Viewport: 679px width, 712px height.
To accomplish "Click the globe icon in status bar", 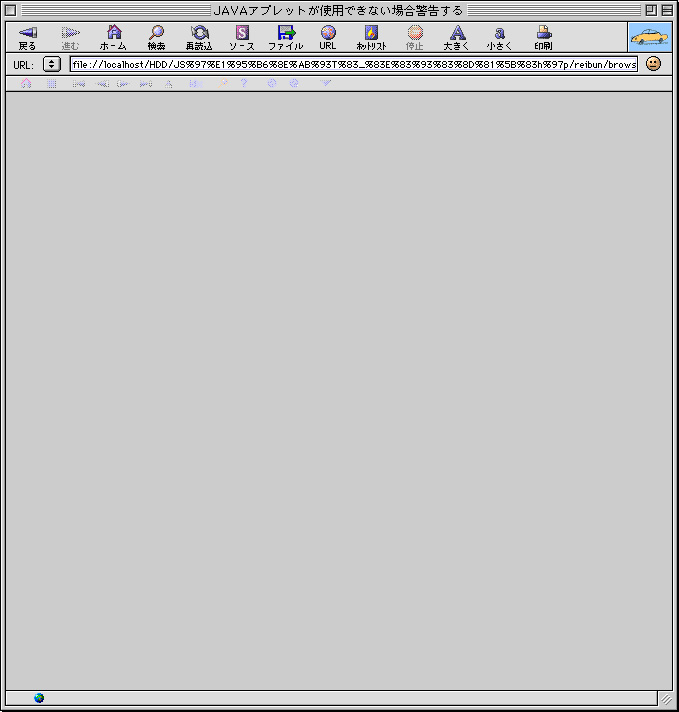I will tap(39, 697).
